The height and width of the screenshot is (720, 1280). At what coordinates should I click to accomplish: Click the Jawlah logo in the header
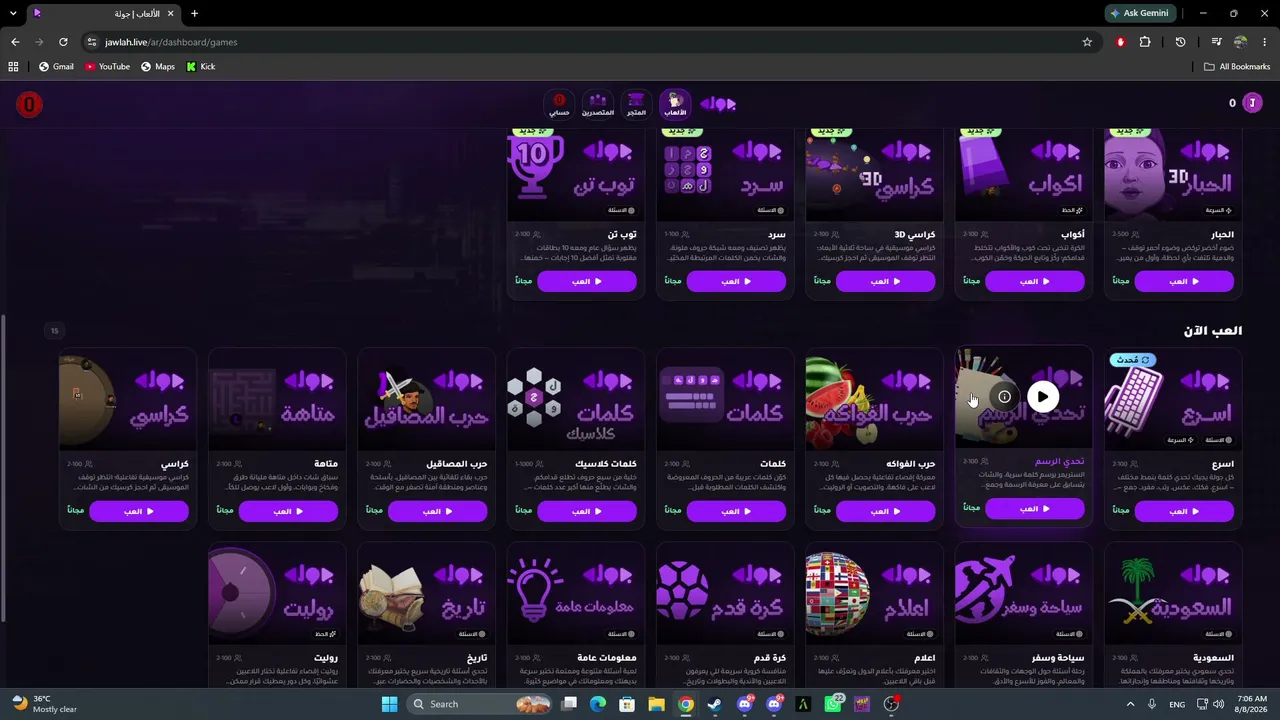pos(718,103)
